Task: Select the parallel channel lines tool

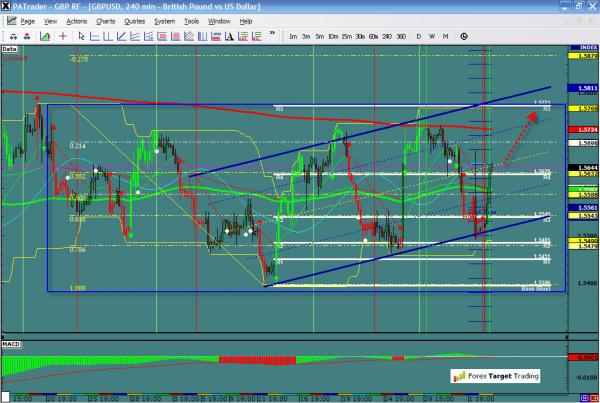Action: coord(135,36)
